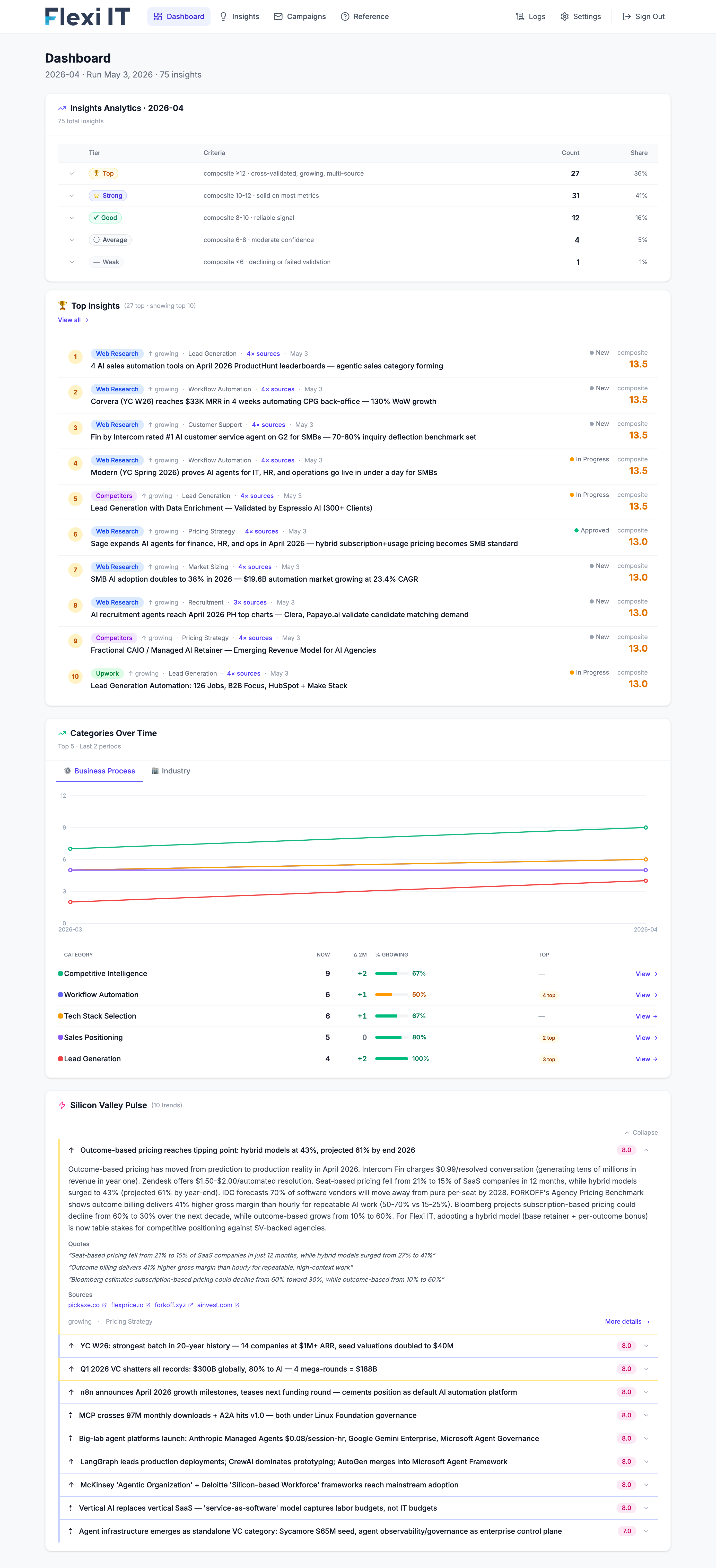Open pickaxe.co source link
This screenshot has height=1568, width=716.
coord(87,1305)
